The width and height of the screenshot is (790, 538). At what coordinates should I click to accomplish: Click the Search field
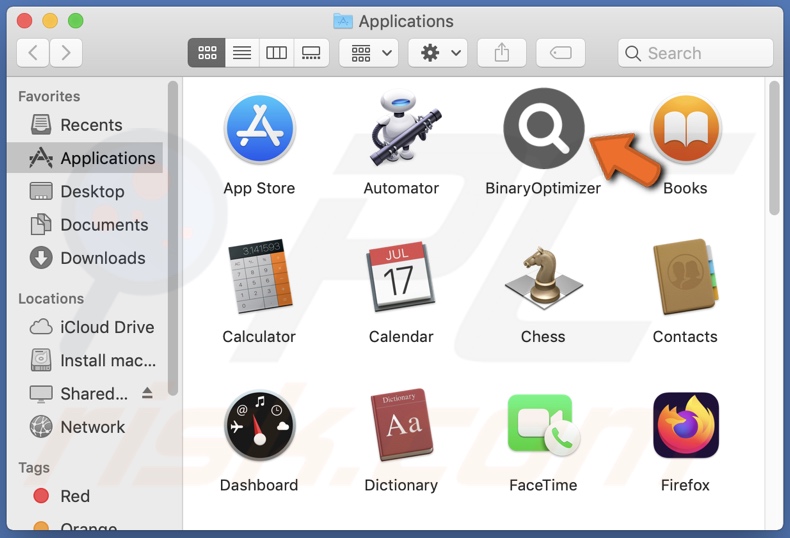tap(695, 53)
